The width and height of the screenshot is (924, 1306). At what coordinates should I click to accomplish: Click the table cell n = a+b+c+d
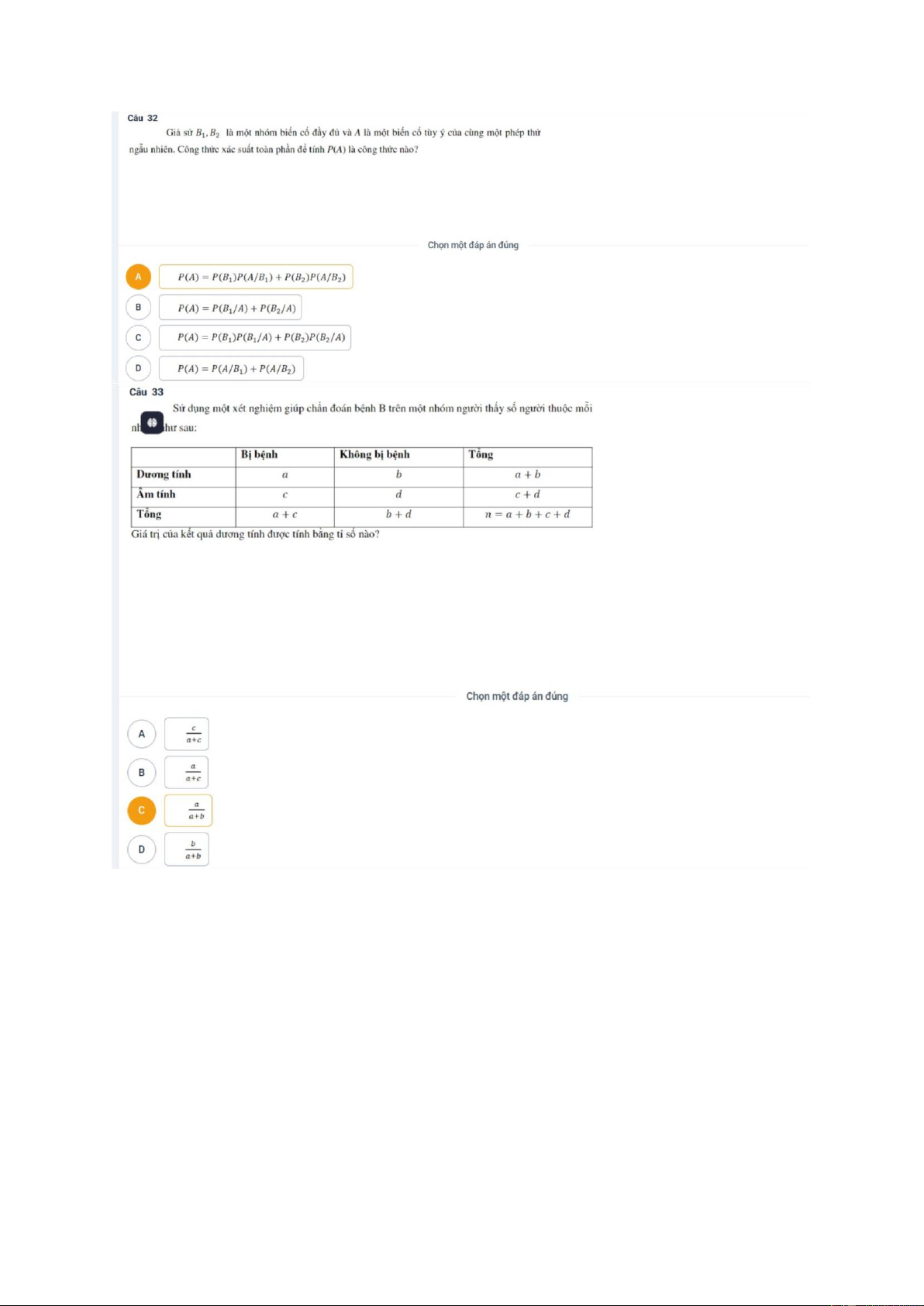[x=527, y=515]
